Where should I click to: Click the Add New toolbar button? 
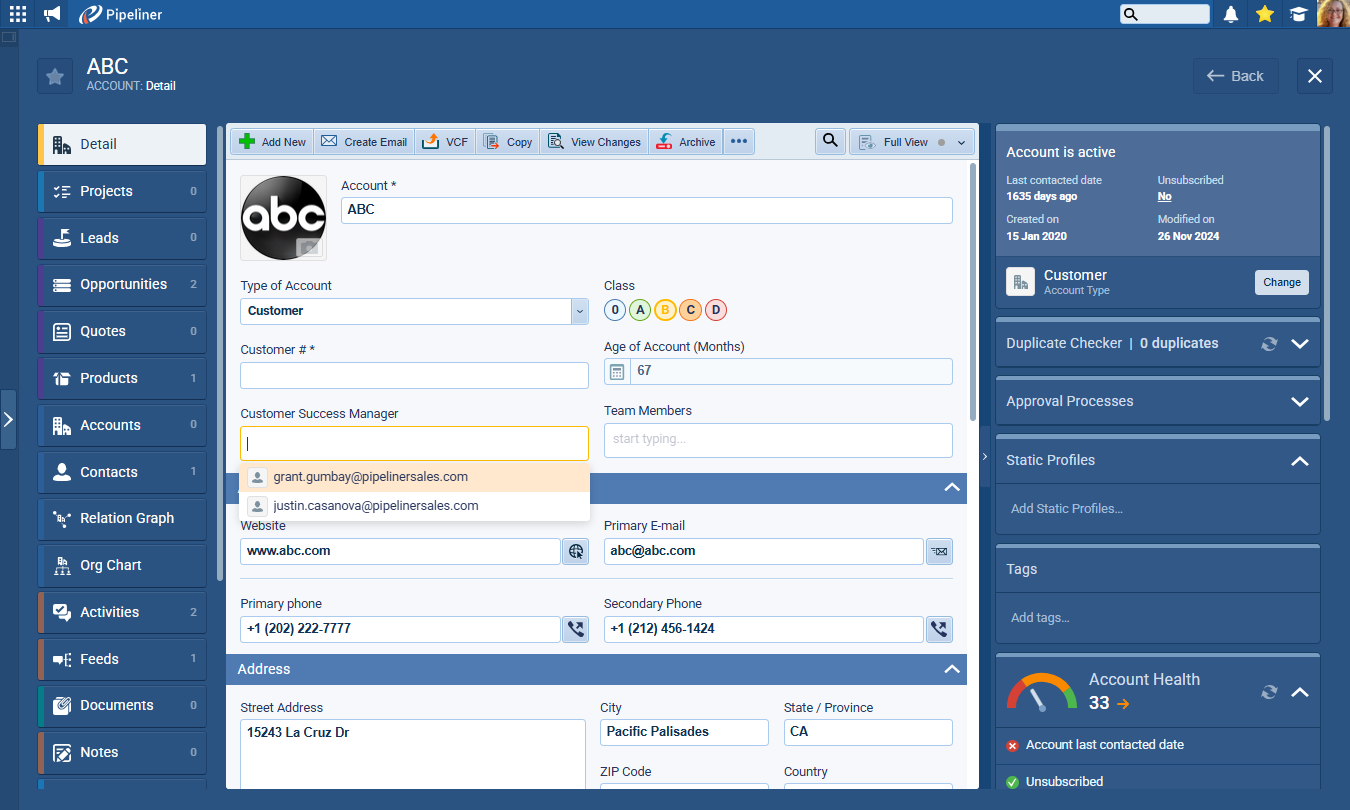pos(273,142)
